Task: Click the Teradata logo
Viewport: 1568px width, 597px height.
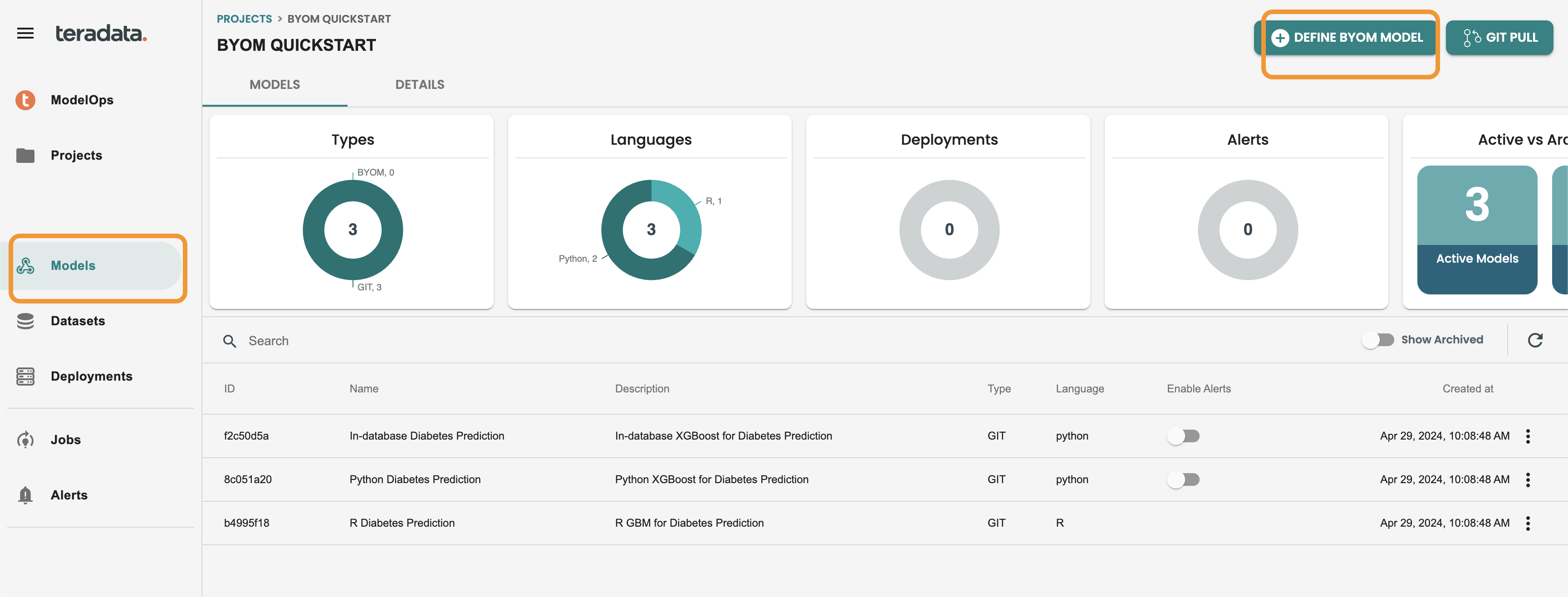Action: pos(101,33)
